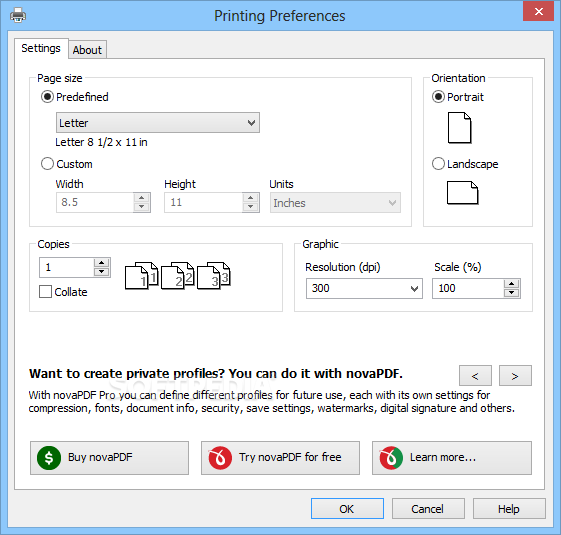Increase Scale percent with up arrow
Screen dimensions: 561x535
512,284
